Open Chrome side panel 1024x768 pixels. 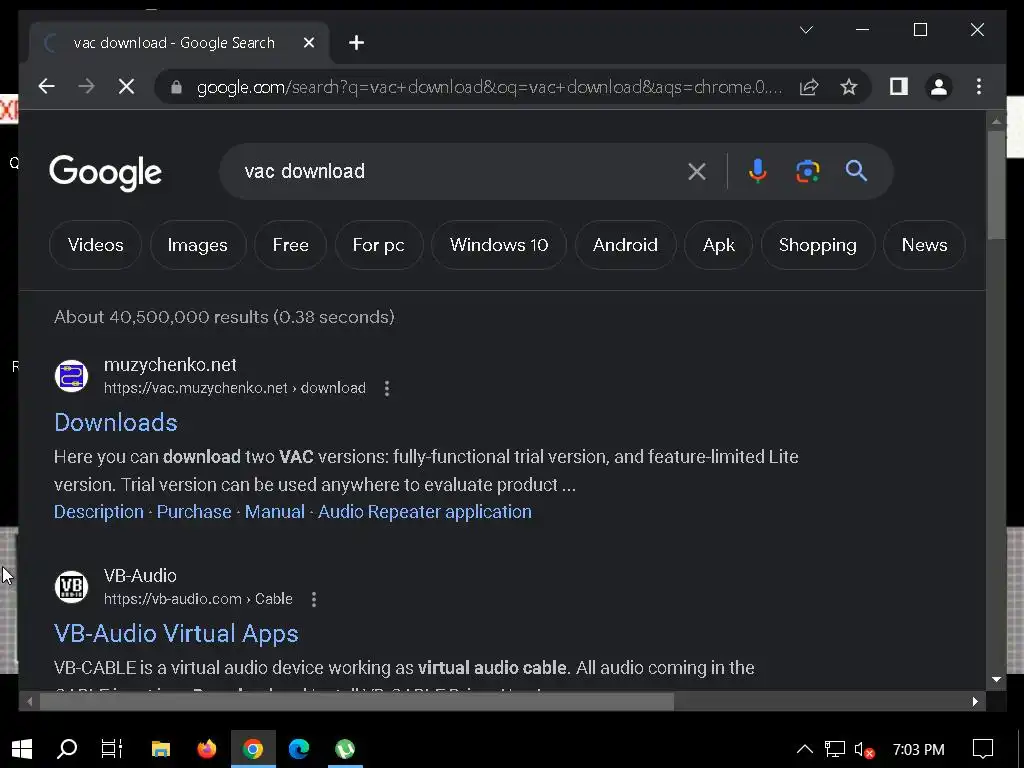[x=899, y=86]
